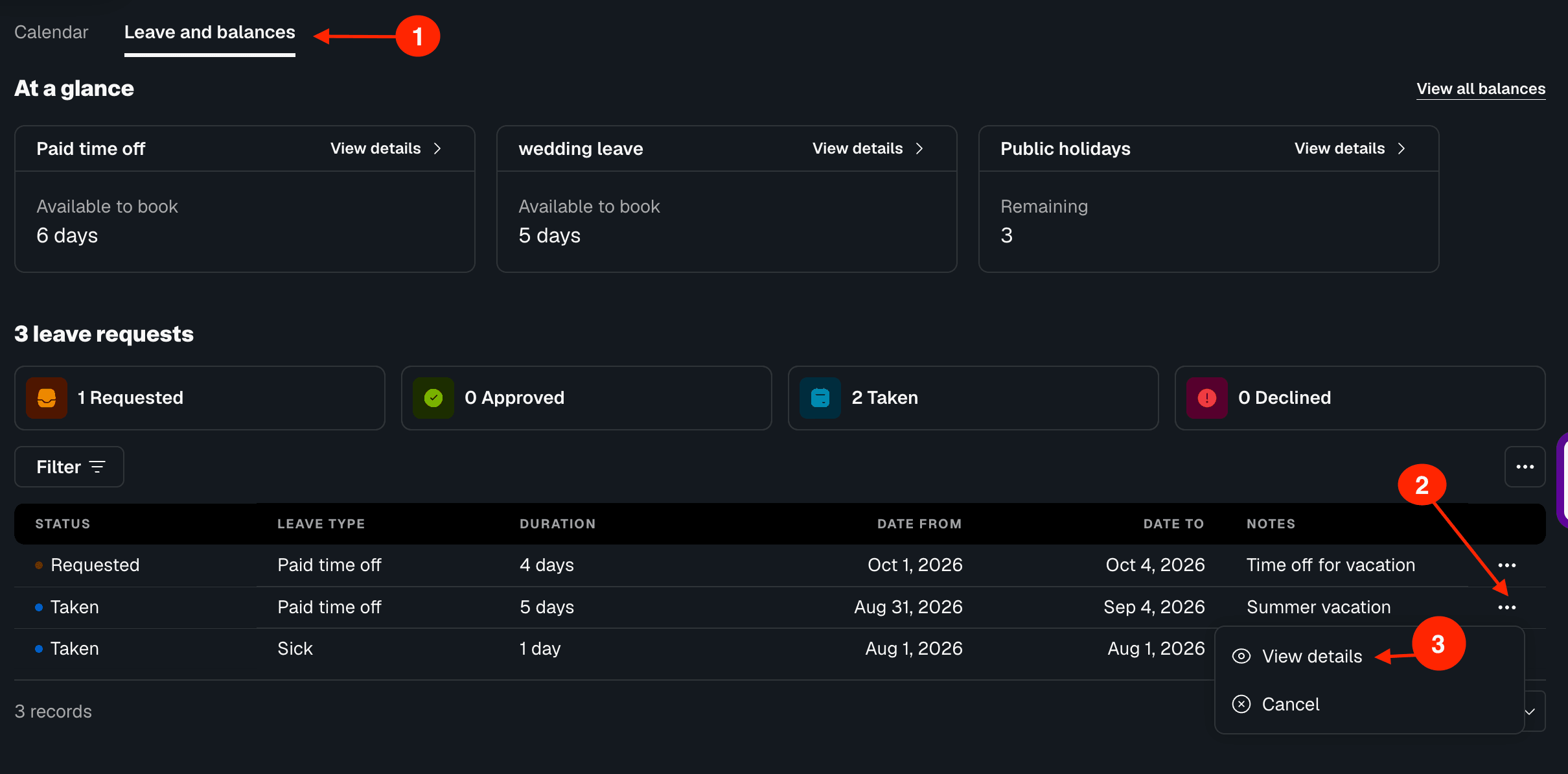Viewport: 1568px width, 774px height.
Task: Sort by DURATION column header
Action: point(558,524)
